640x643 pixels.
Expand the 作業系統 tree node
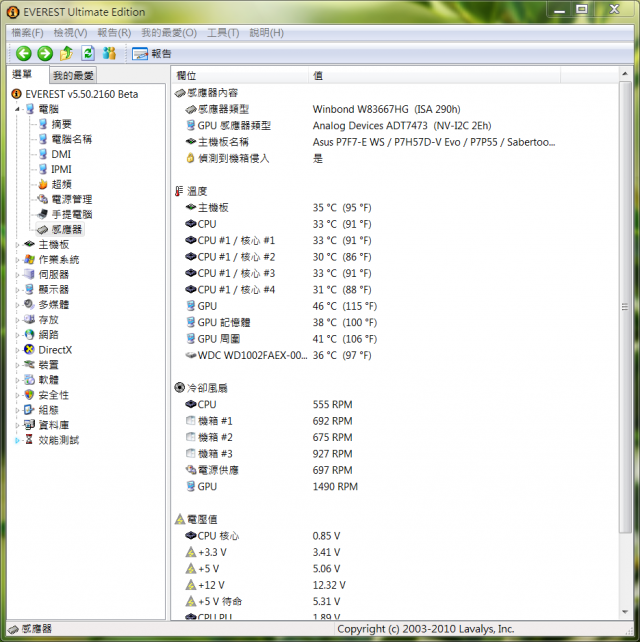[17, 260]
